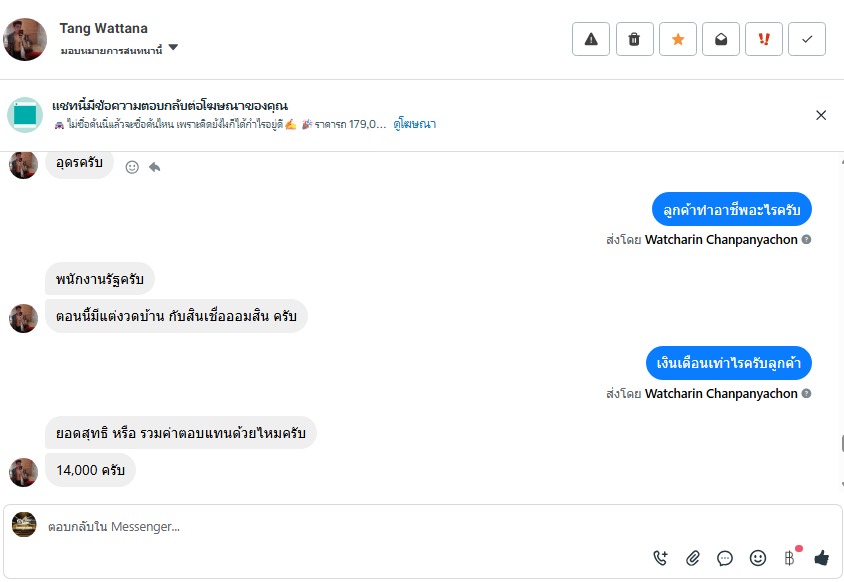
Task: Expand the assign conversation dropdown under Tang Wattana
Action: click(173, 48)
